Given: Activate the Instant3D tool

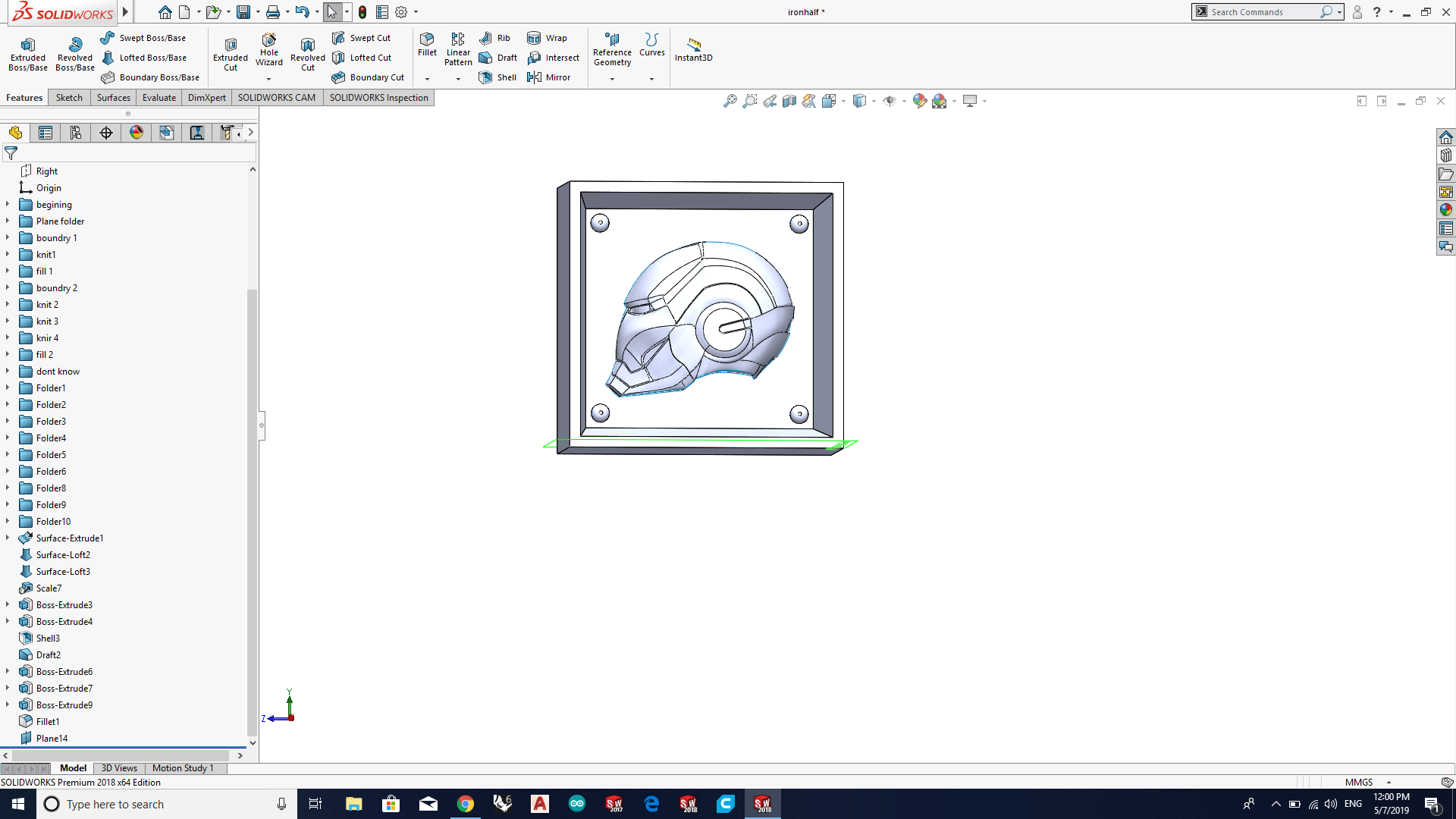Looking at the screenshot, I should [693, 49].
